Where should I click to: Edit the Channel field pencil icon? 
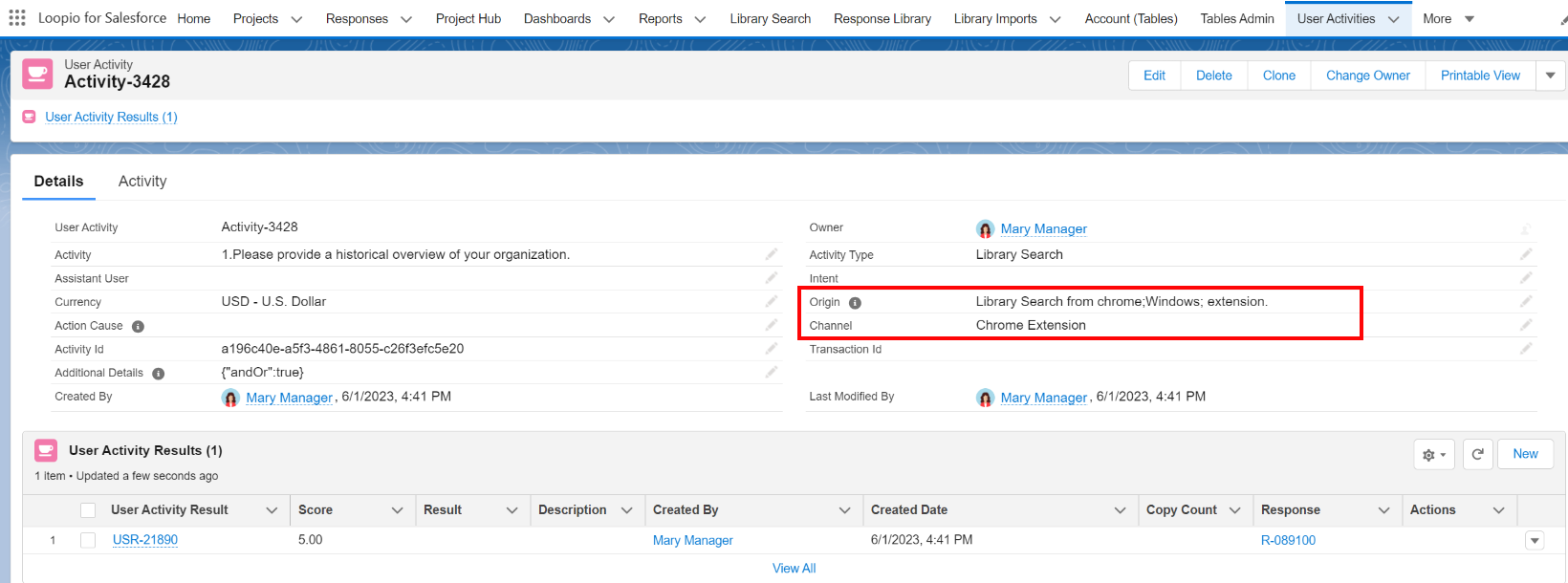(1526, 325)
